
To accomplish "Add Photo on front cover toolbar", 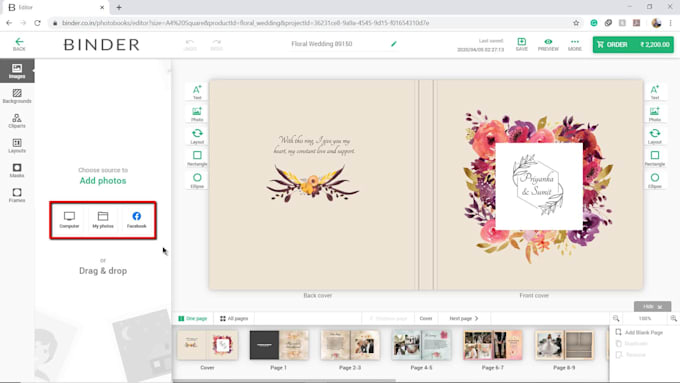I will coord(655,114).
